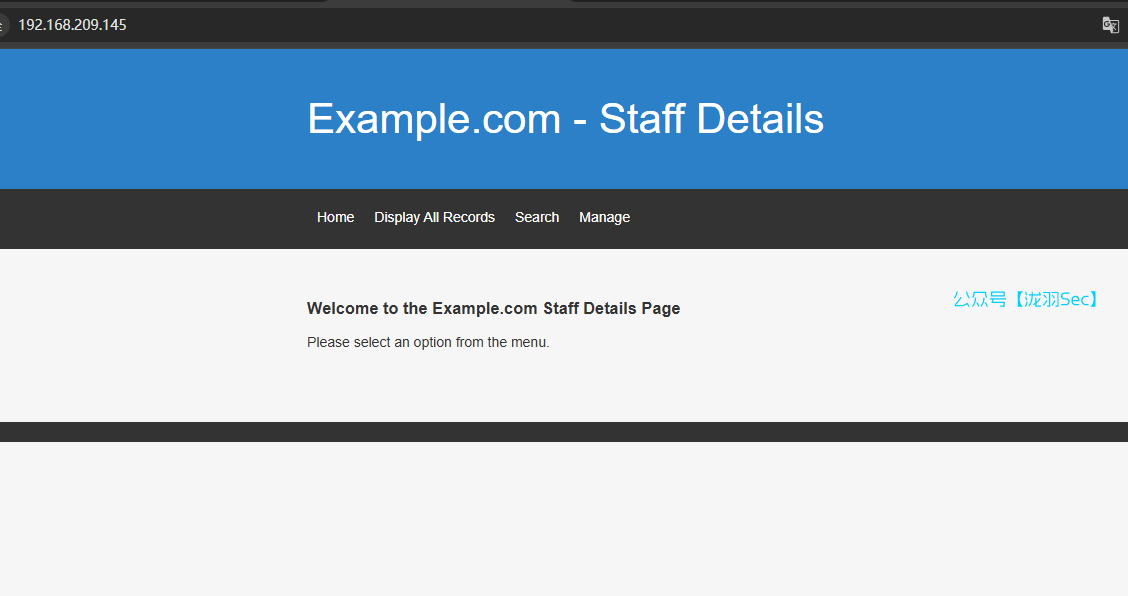Image resolution: width=1128 pixels, height=596 pixels.
Task: Select Manage in the navigation bar
Action: [x=604, y=217]
